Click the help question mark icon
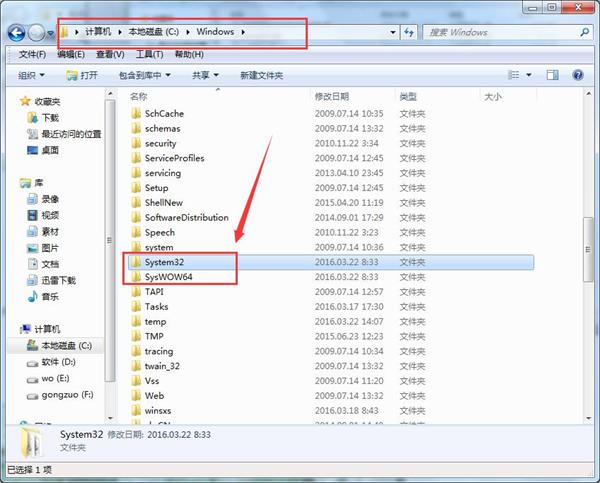 tap(580, 75)
